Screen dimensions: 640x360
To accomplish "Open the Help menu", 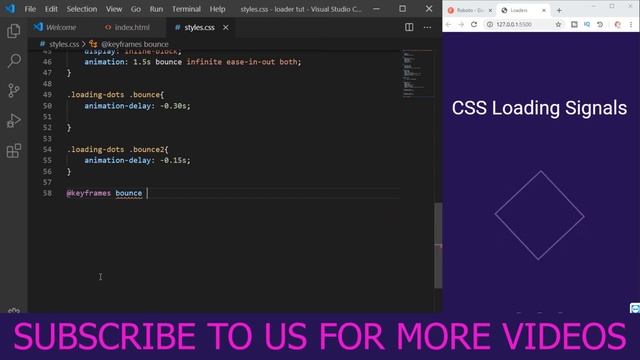I will pyautogui.click(x=218, y=9).
